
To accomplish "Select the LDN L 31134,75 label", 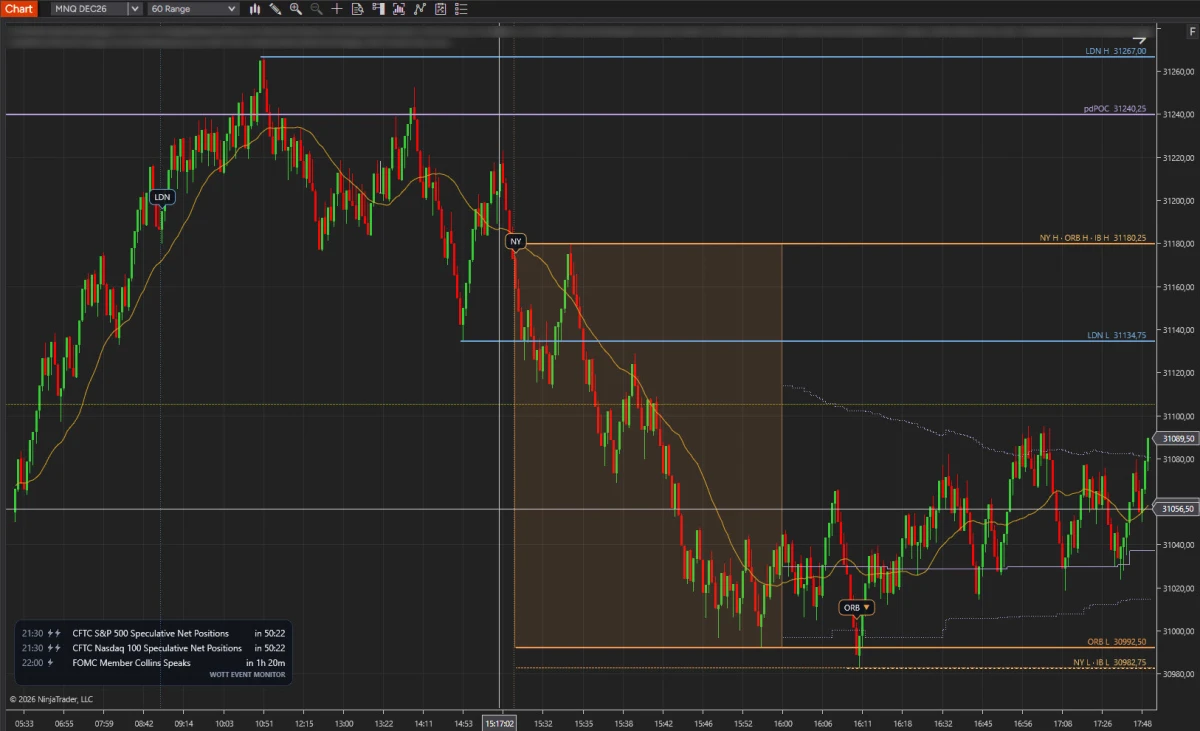I will tap(1116, 335).
